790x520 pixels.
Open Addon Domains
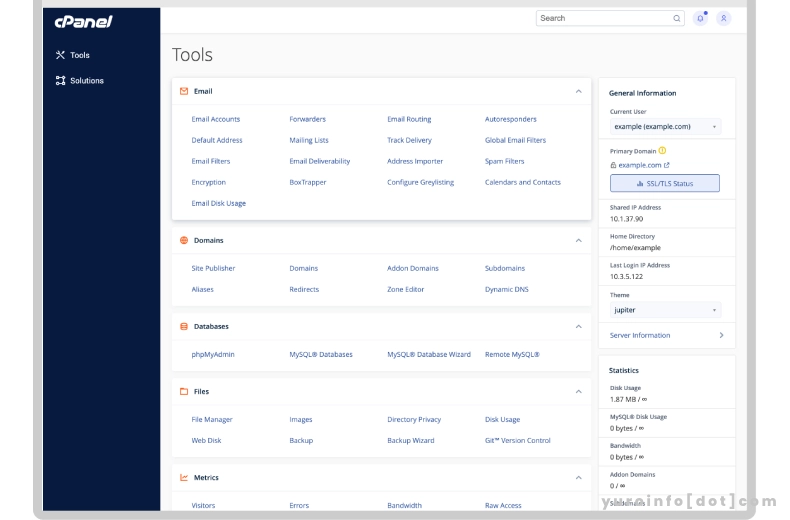tap(413, 268)
